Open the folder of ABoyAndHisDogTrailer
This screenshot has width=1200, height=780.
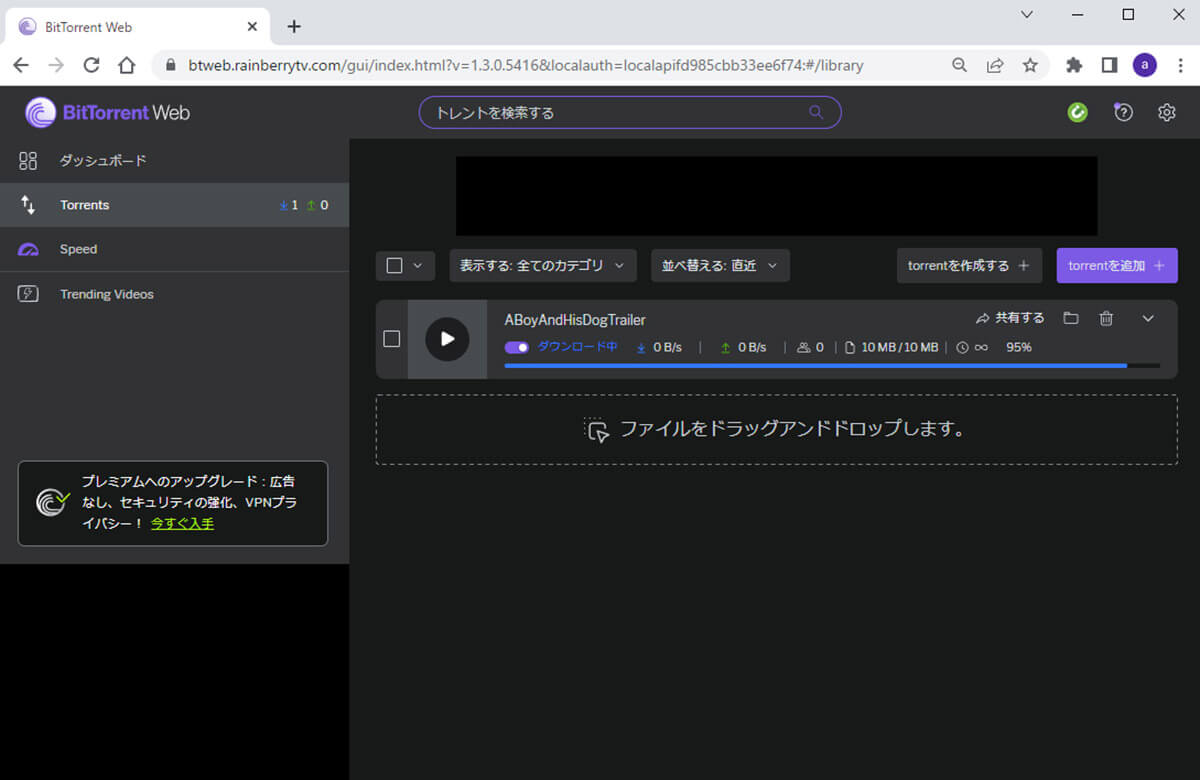[1071, 318]
